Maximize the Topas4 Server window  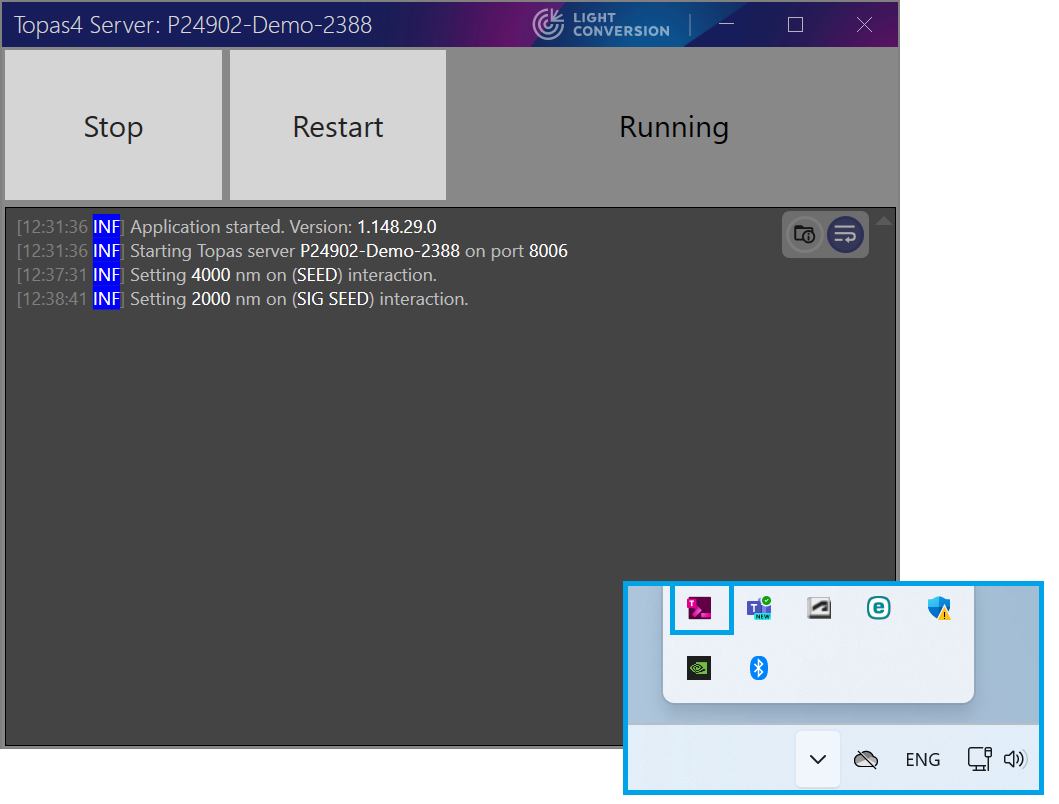(796, 25)
